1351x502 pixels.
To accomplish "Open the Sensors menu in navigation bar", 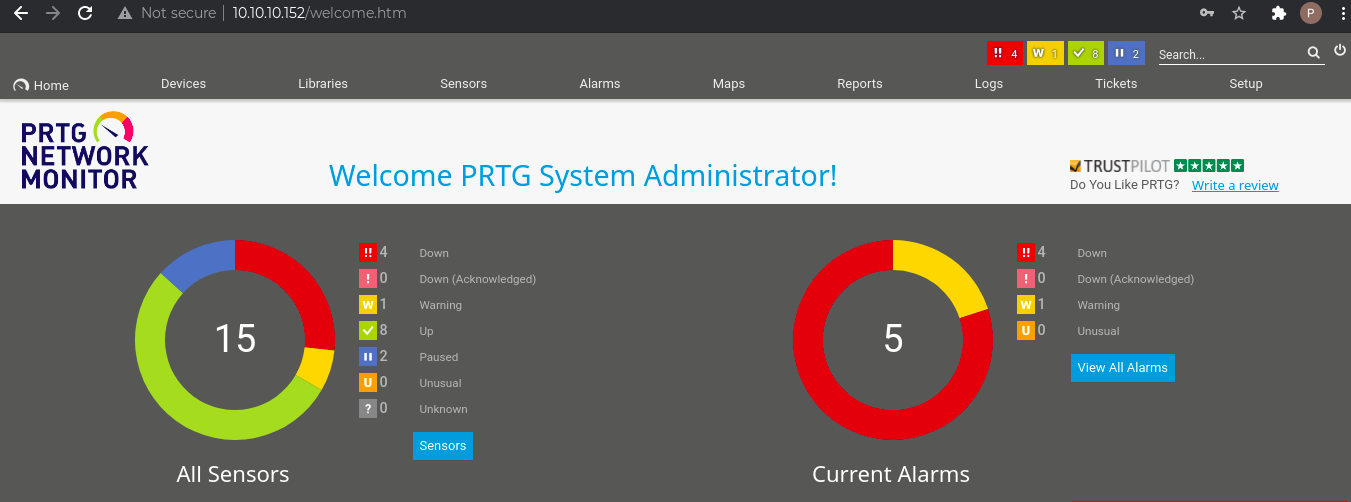I will click(463, 84).
